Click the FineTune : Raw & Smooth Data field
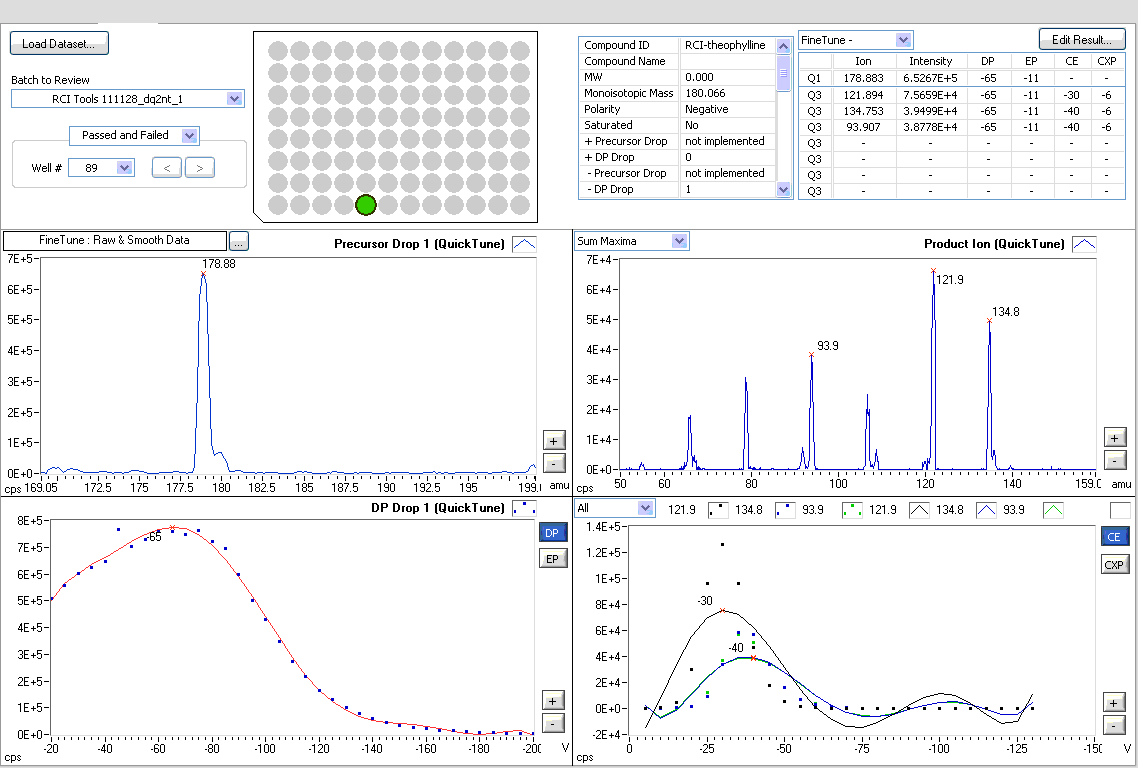Viewport: 1138px width, 768px height. point(115,240)
